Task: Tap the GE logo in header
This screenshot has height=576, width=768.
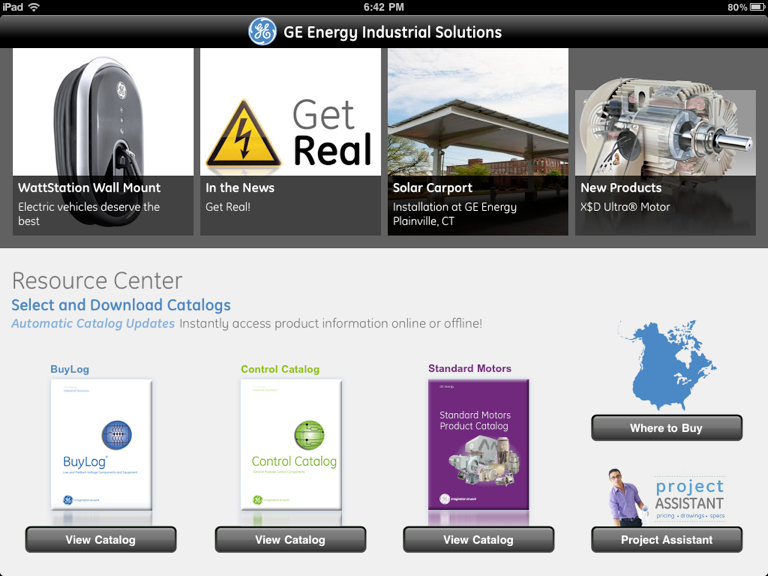Action: 262,32
